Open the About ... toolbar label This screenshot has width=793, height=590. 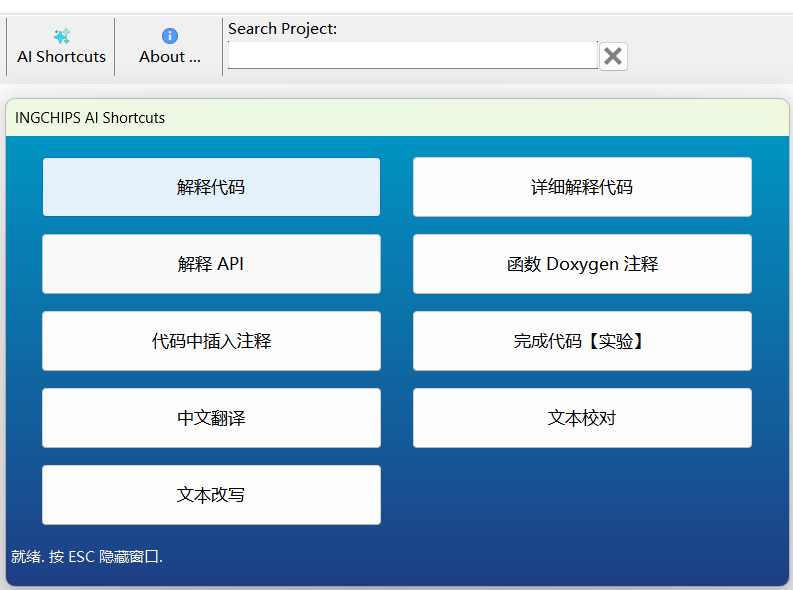coord(170,57)
